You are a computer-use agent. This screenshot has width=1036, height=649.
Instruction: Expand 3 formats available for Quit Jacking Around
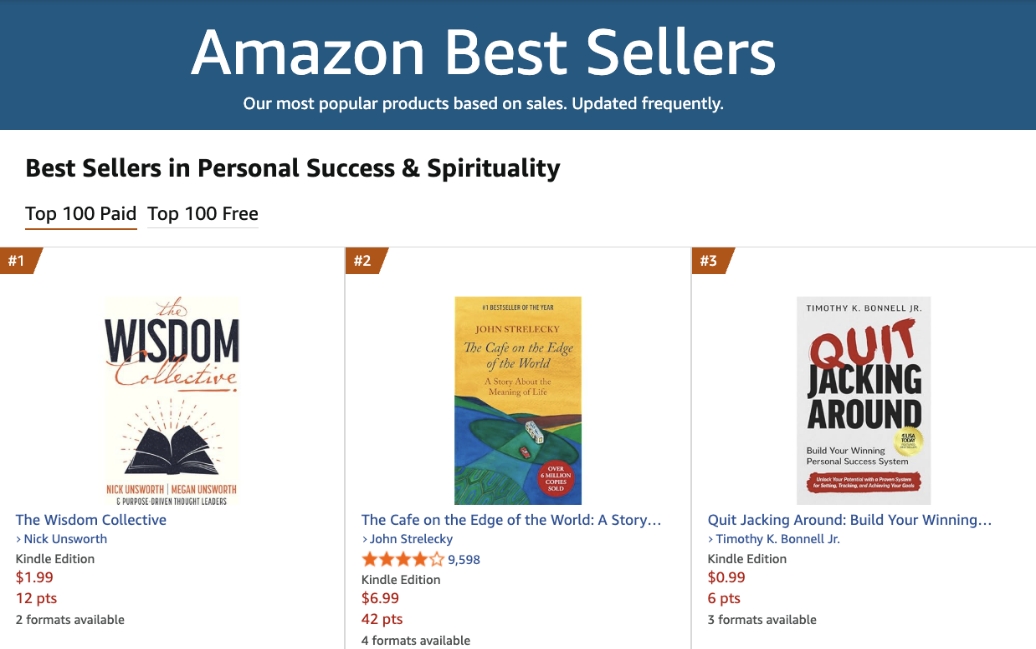(760, 619)
